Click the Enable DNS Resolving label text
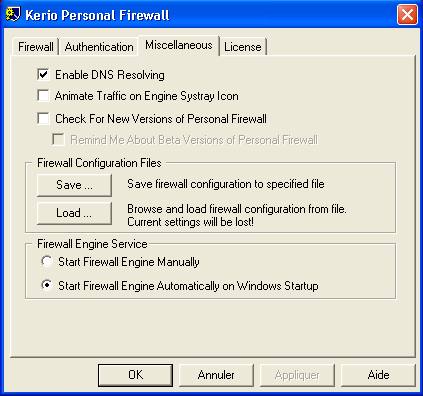Screen dimensions: 423x396 pyautogui.click(x=110, y=75)
